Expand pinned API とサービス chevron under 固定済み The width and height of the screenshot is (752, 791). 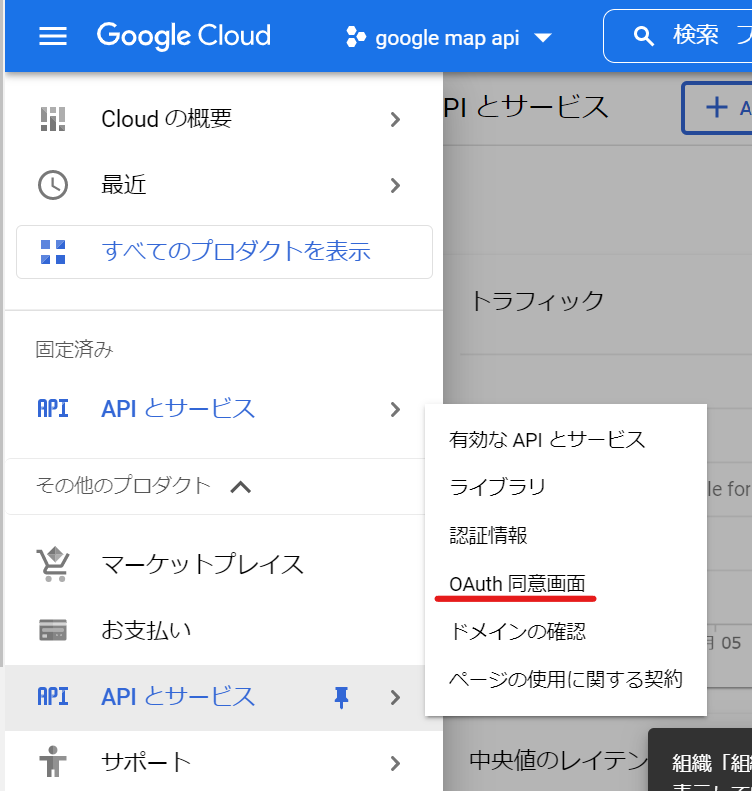pos(395,410)
